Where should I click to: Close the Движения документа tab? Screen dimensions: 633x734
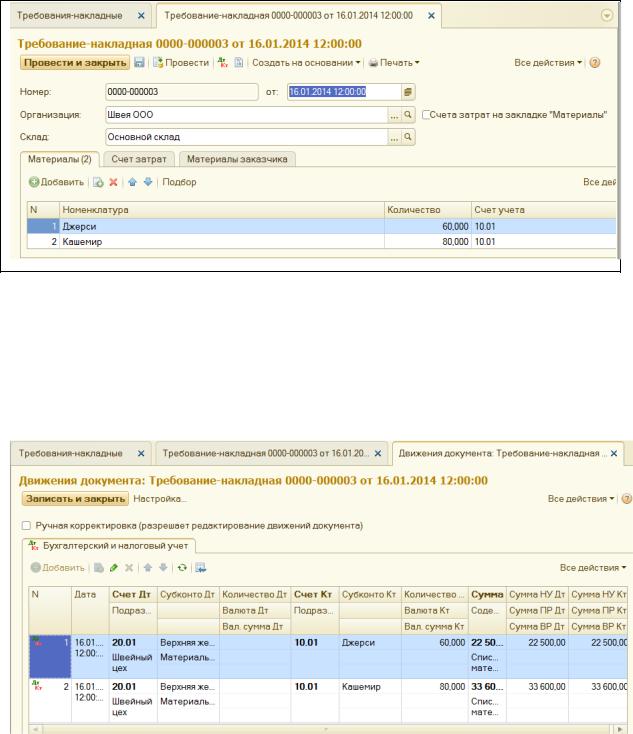[614, 453]
